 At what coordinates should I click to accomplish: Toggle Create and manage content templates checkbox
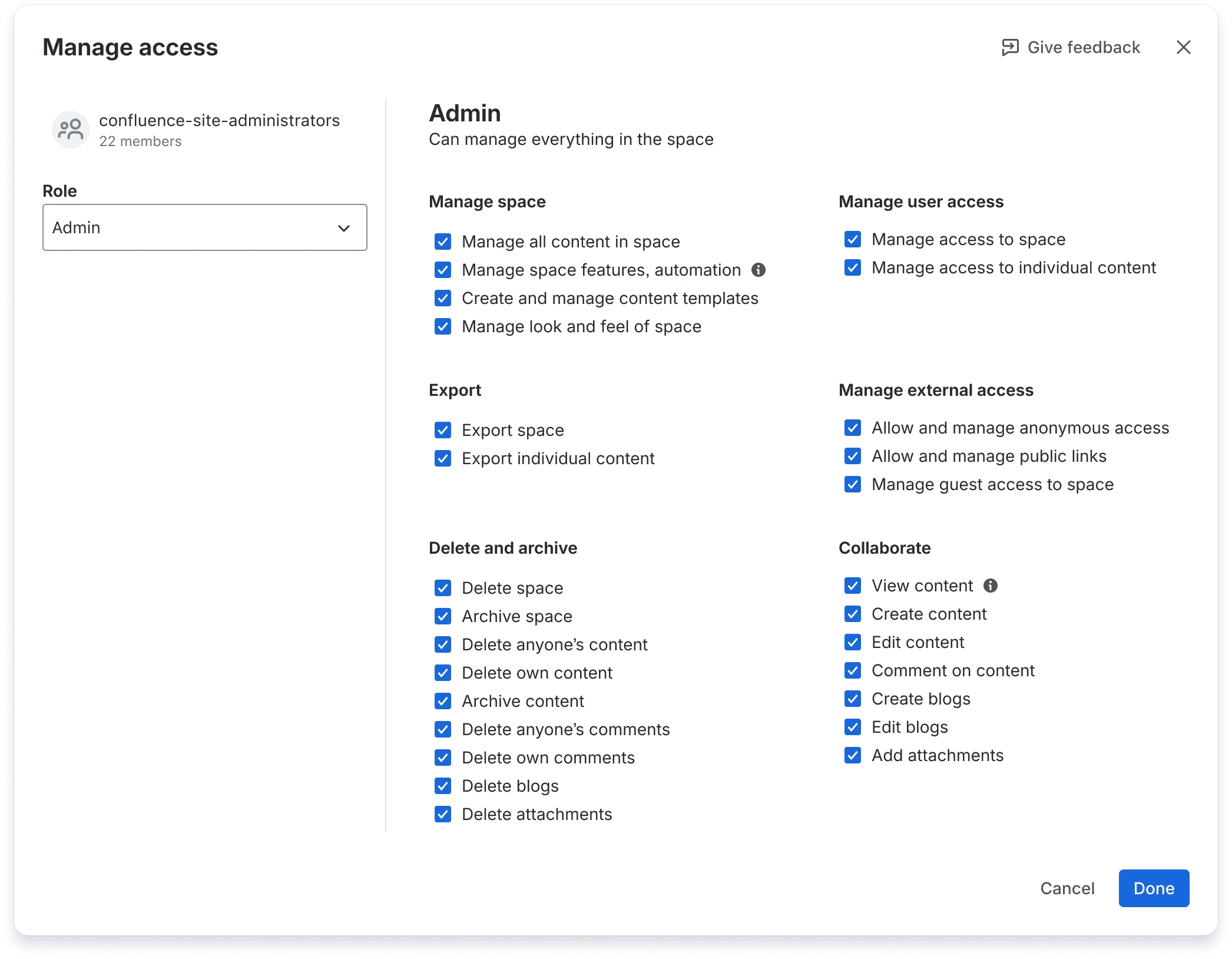[443, 298]
